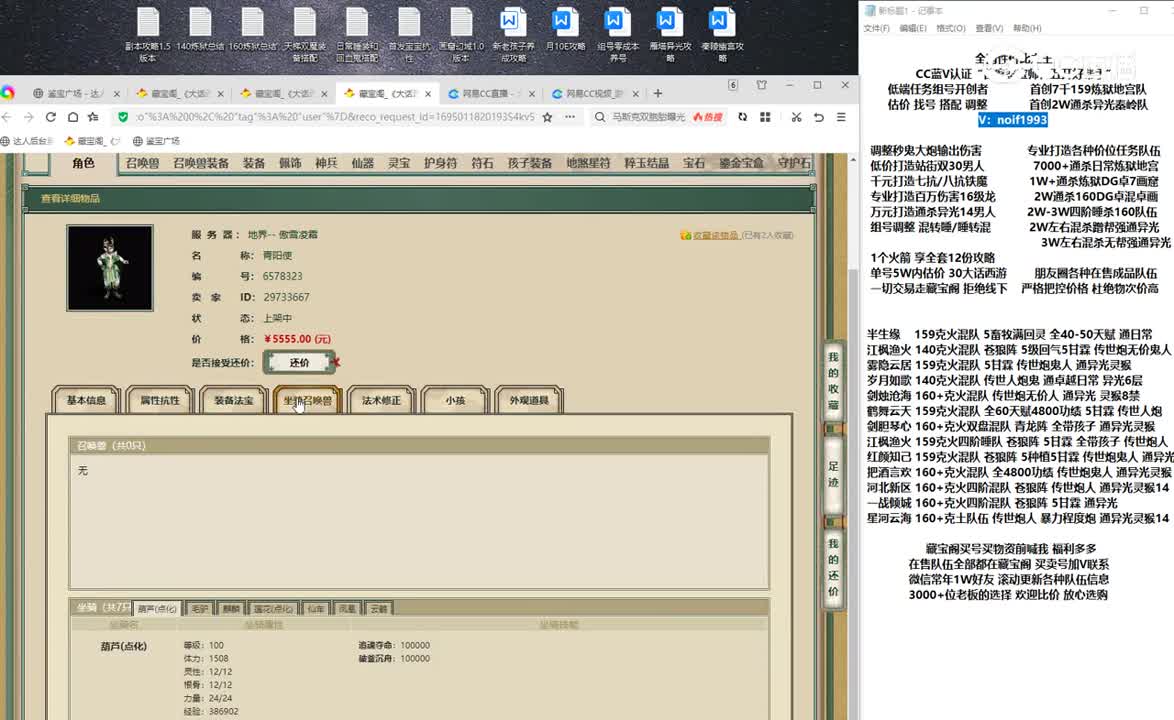Click the 还价 bargain button
1174x720 pixels.
pos(299,362)
